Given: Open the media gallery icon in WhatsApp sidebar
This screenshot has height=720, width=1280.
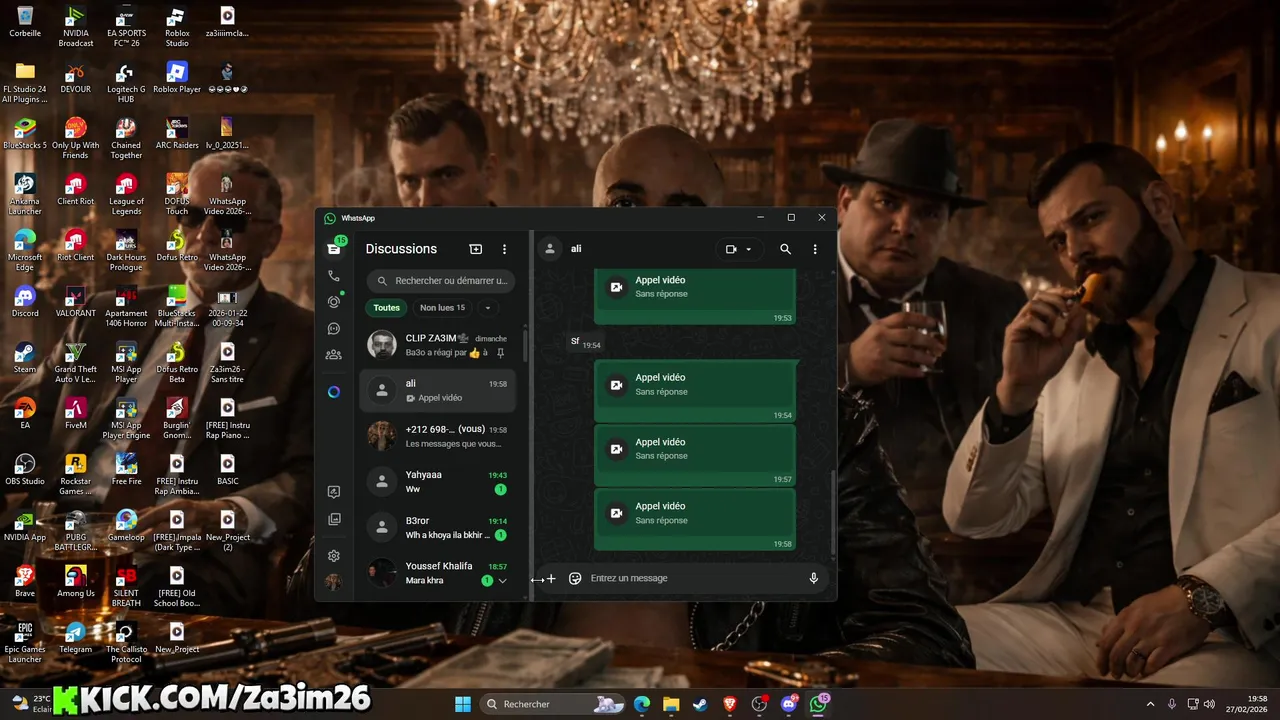Looking at the screenshot, I should [334, 519].
